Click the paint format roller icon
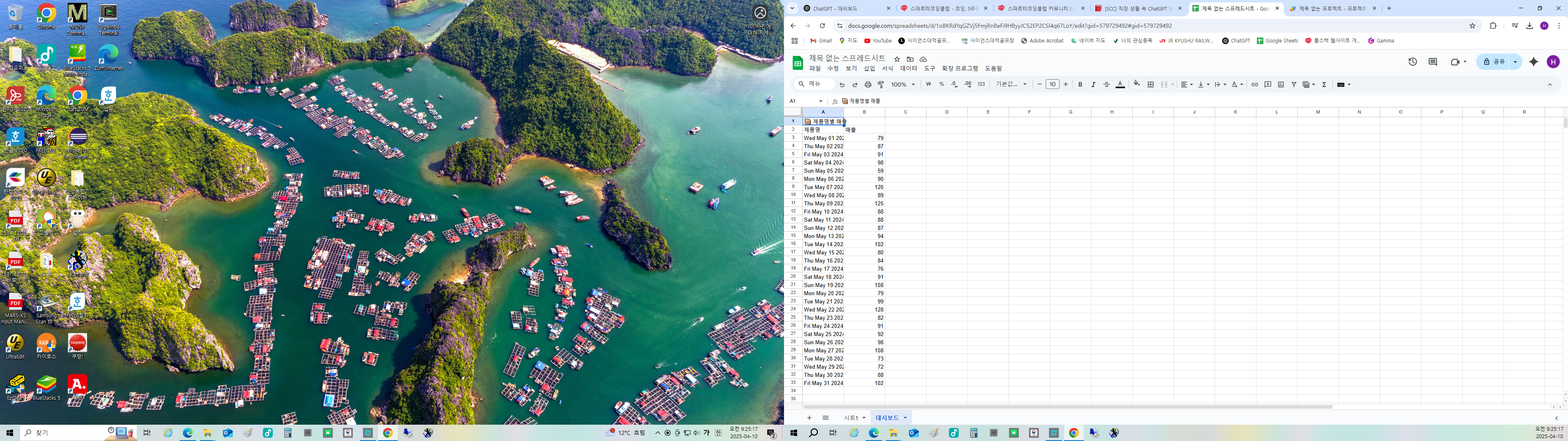Image resolution: width=1568 pixels, height=441 pixels. (881, 85)
